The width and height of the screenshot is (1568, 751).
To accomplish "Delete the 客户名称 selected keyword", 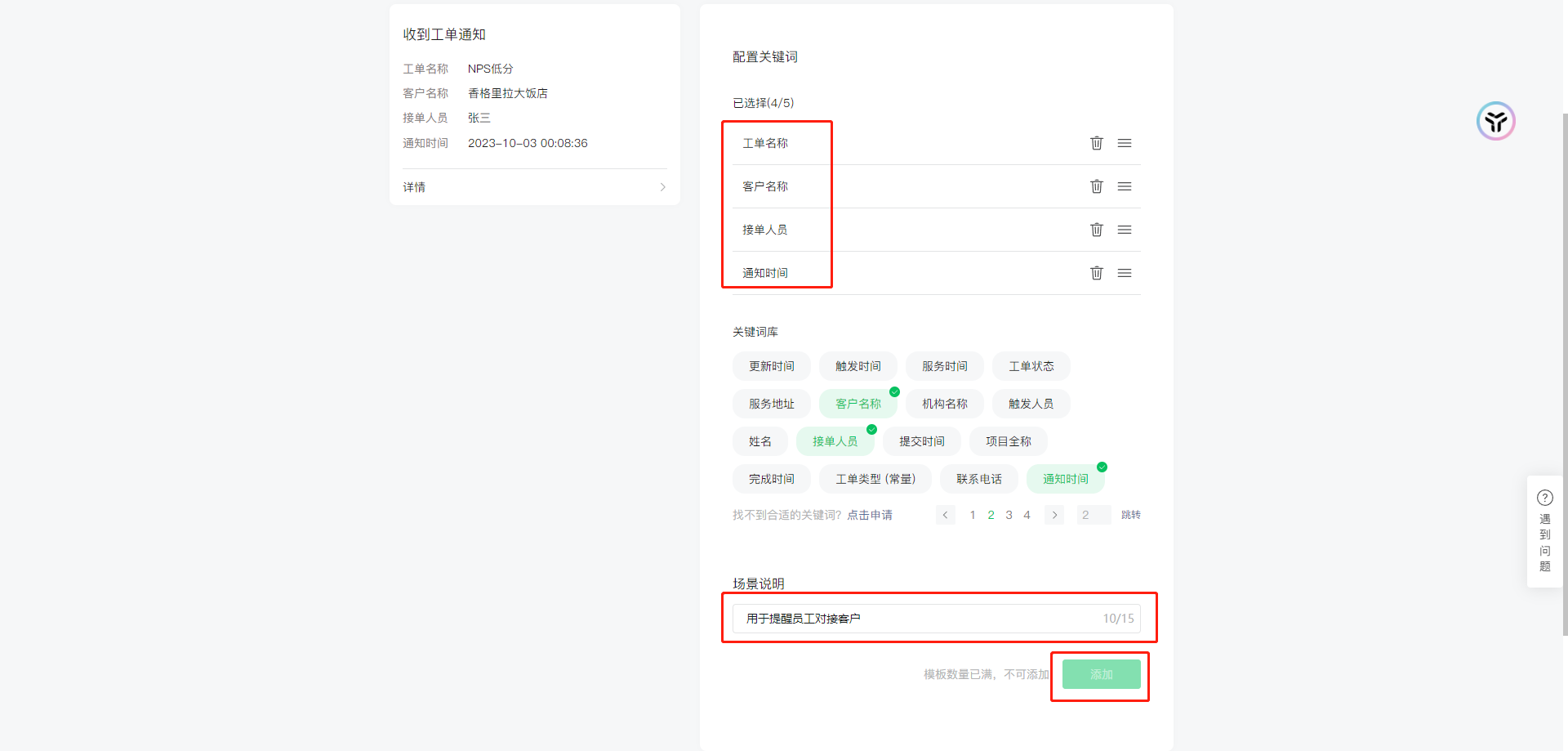I will 1096,186.
